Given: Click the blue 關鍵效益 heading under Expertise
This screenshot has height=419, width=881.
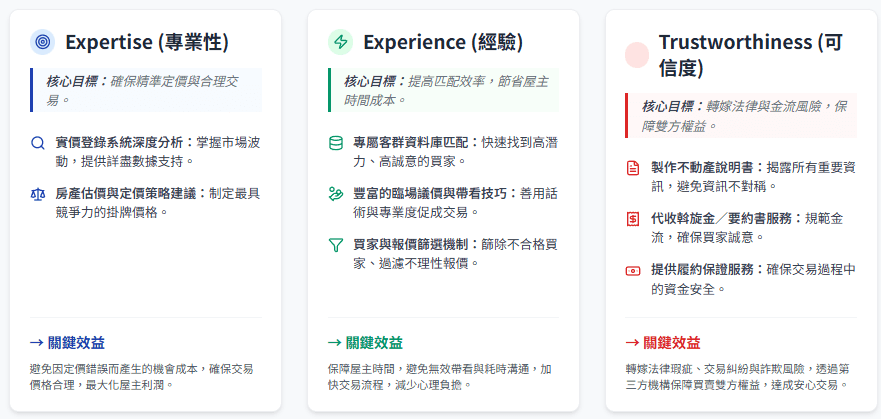Looking at the screenshot, I should click(x=68, y=342).
